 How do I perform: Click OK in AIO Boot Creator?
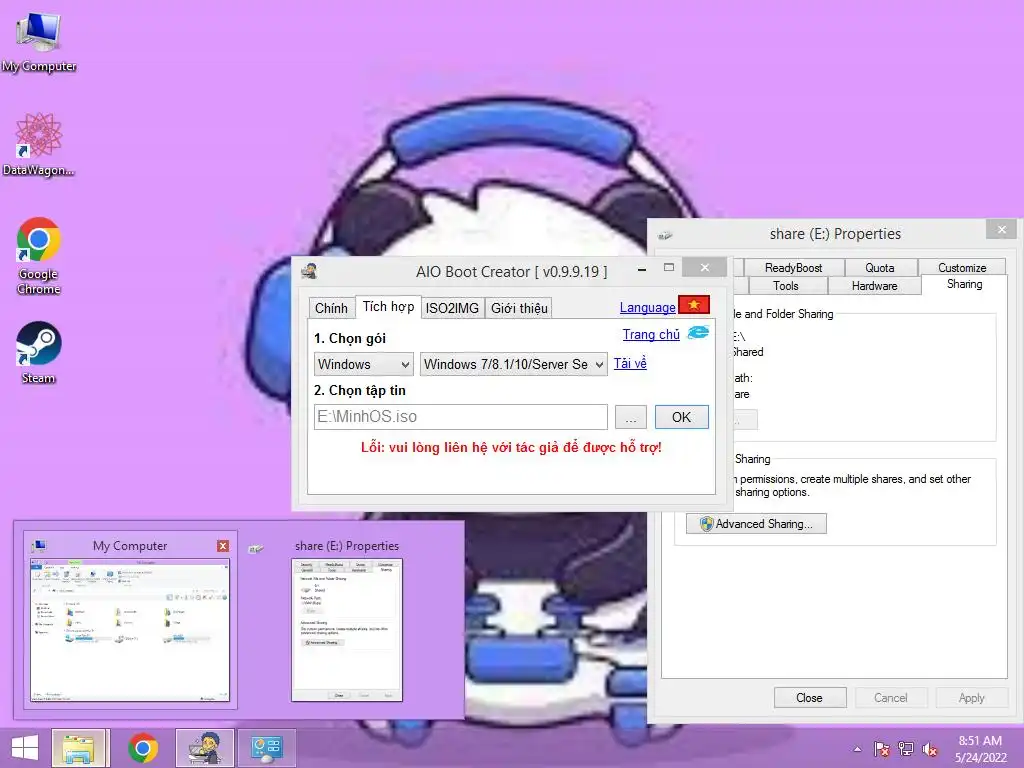[x=682, y=417]
